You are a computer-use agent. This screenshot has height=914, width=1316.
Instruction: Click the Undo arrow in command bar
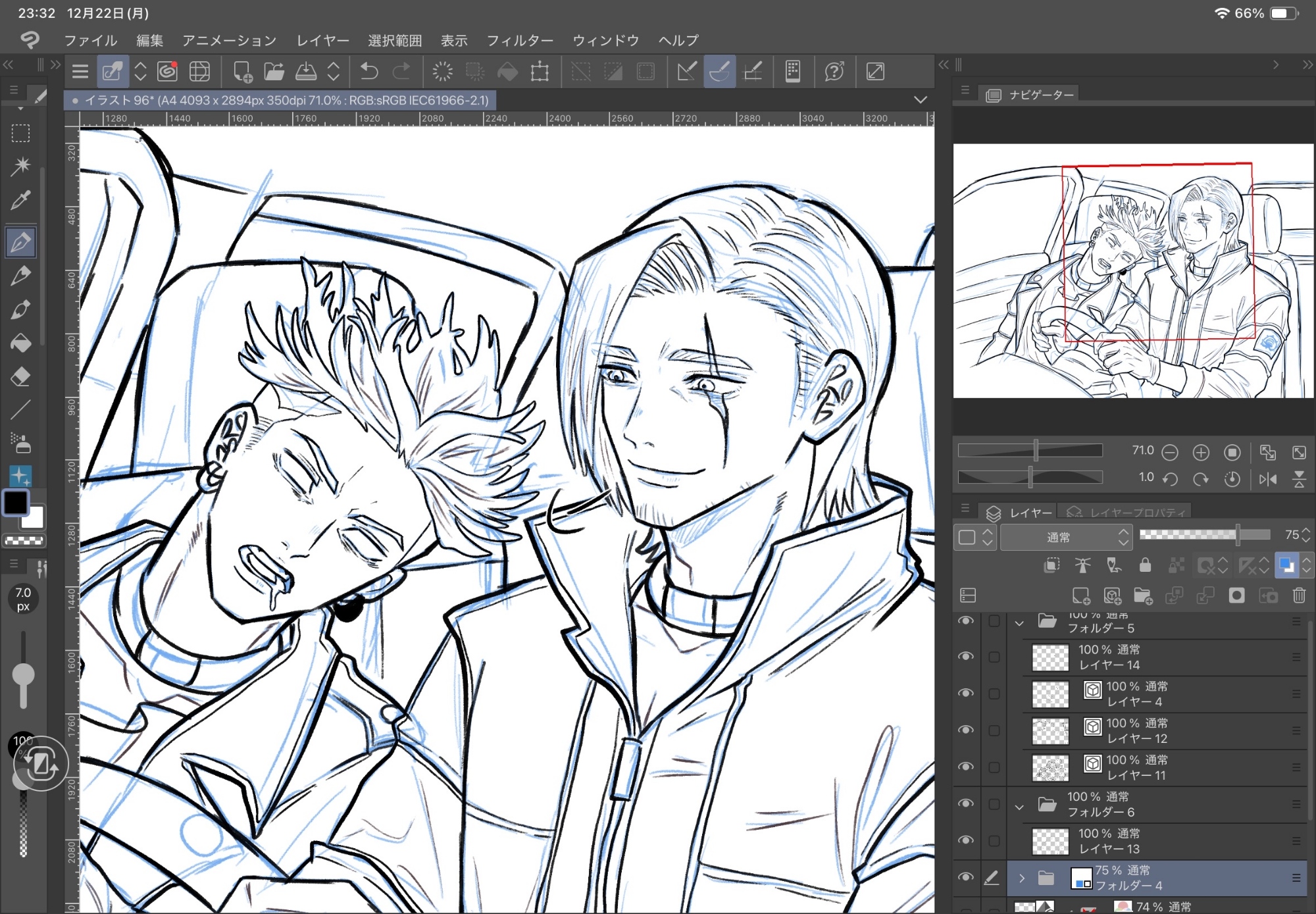(369, 71)
